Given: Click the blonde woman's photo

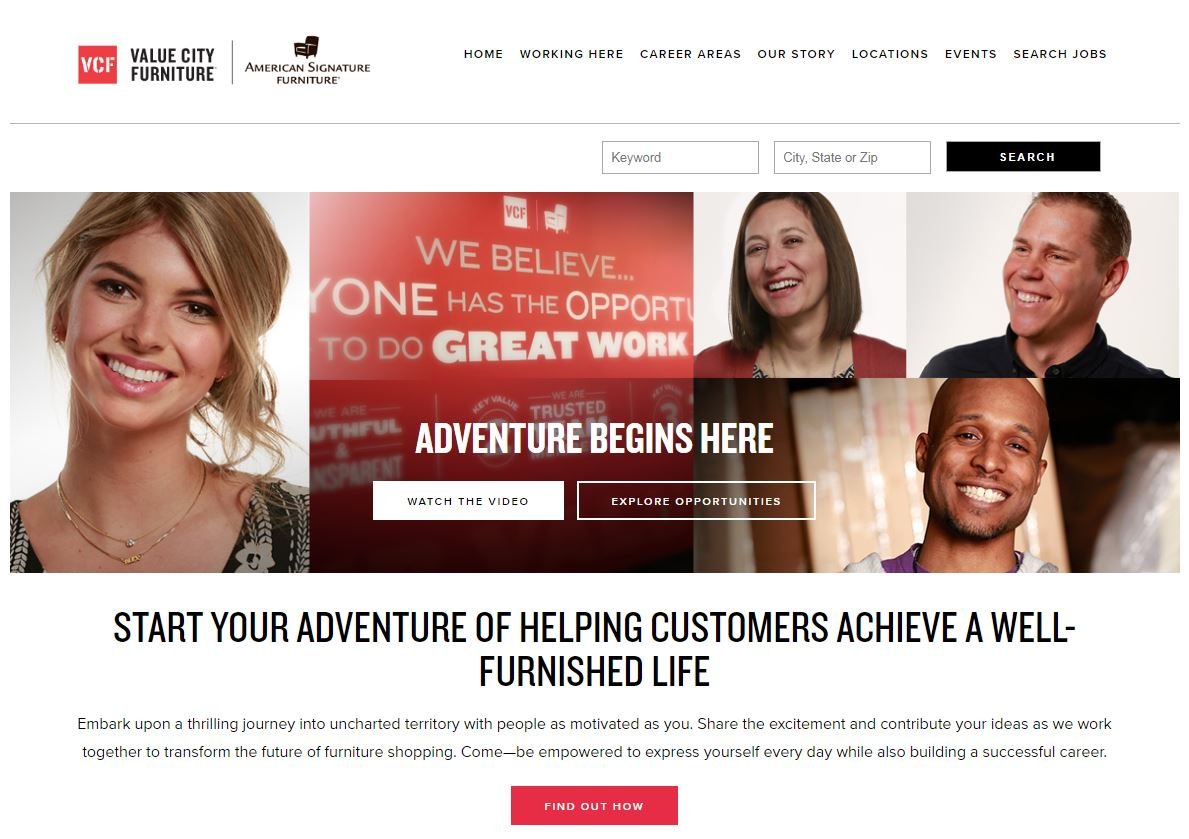Looking at the screenshot, I should [x=159, y=382].
